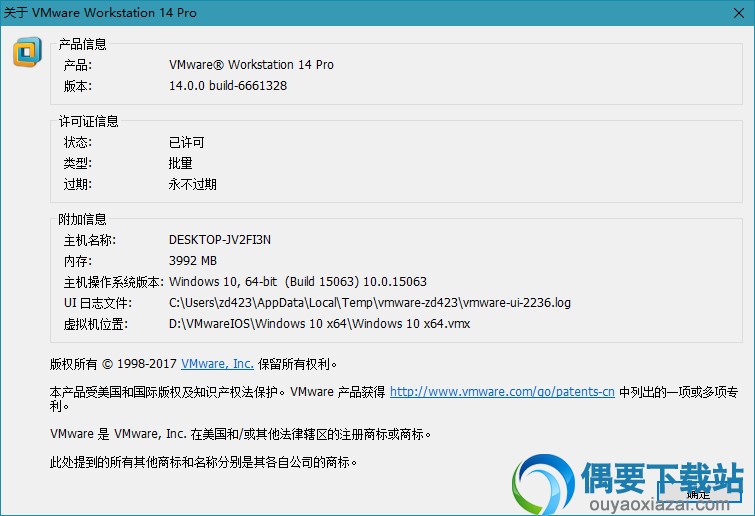Click the 产品信息 group heading
Viewport: 755px width, 516px height.
82,44
